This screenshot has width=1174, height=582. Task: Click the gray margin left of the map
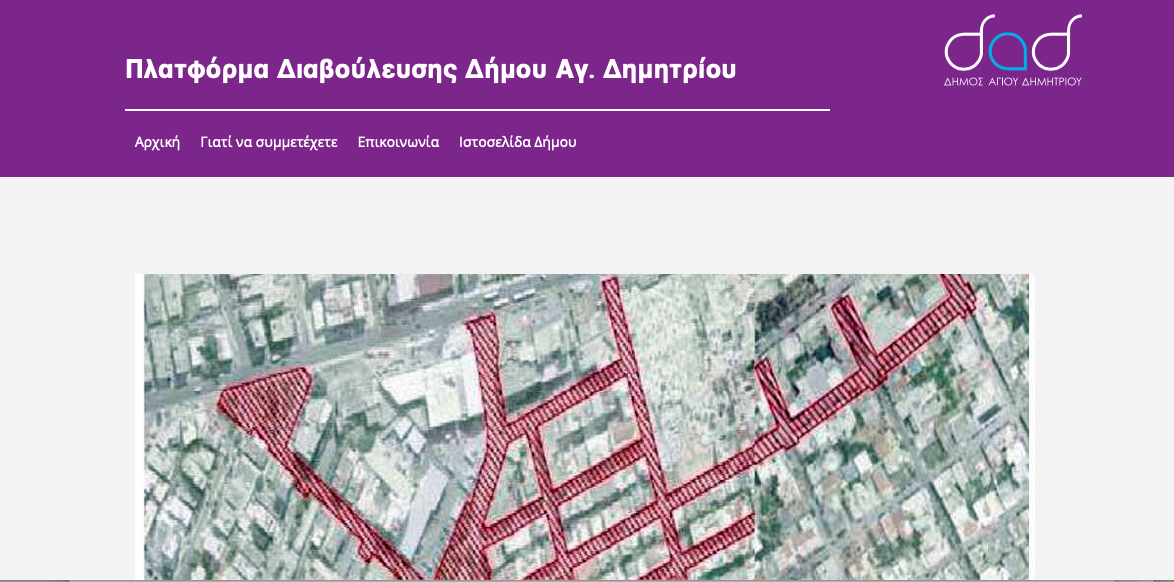[x=66, y=420]
